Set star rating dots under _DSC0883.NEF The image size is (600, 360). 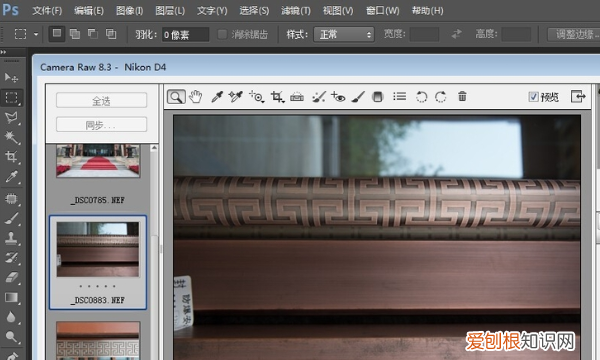(x=98, y=286)
